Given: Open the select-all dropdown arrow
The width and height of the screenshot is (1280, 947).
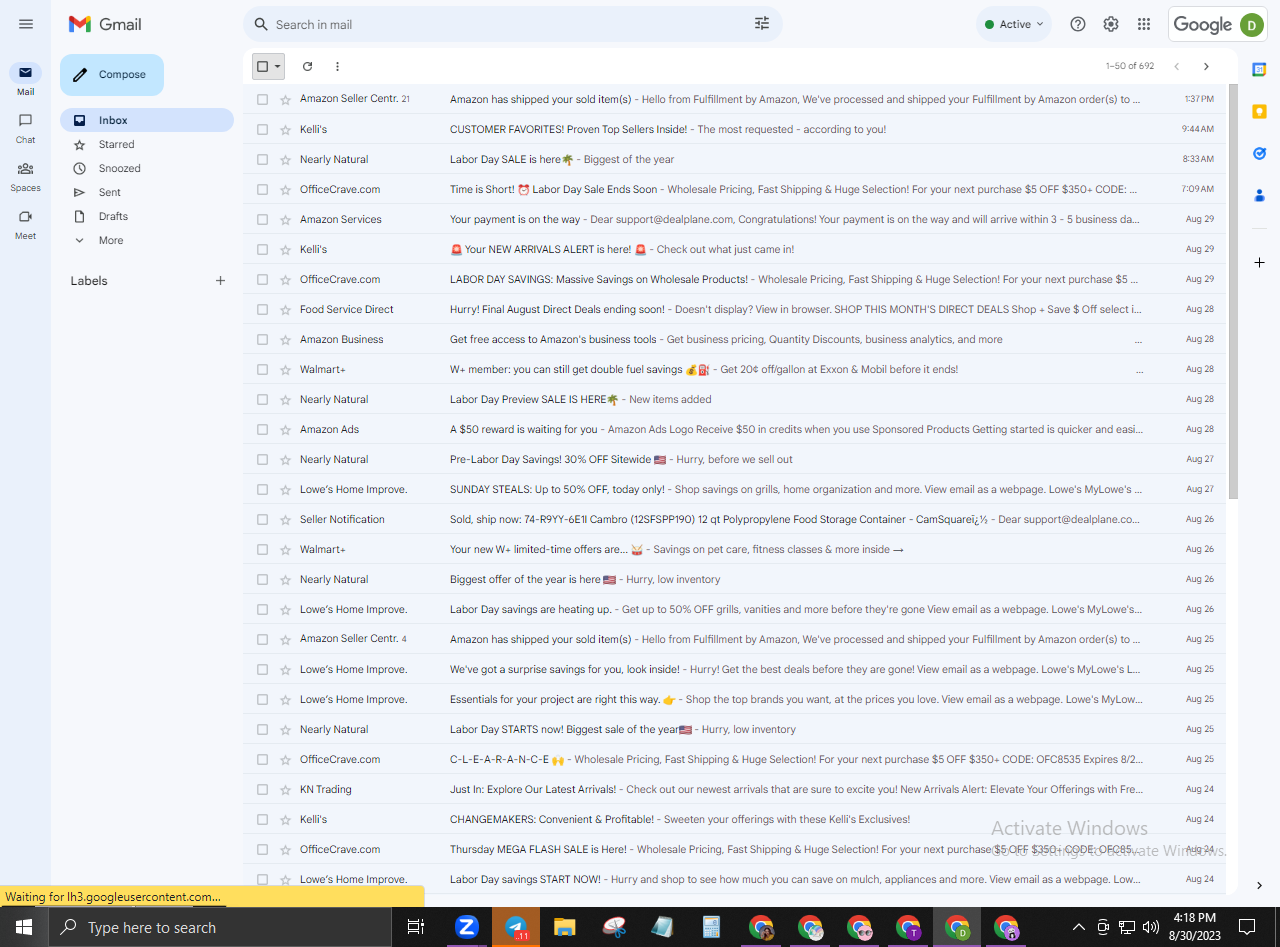Looking at the screenshot, I should 278,66.
